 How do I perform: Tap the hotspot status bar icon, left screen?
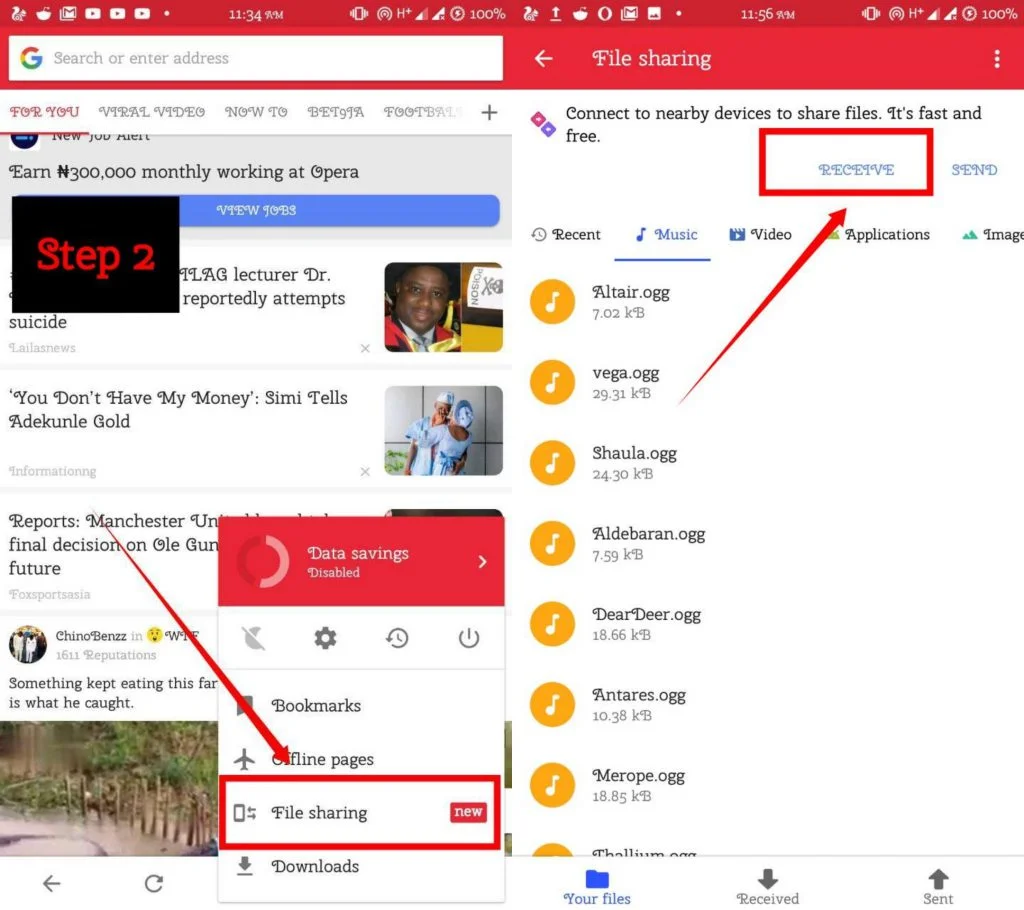pos(385,14)
